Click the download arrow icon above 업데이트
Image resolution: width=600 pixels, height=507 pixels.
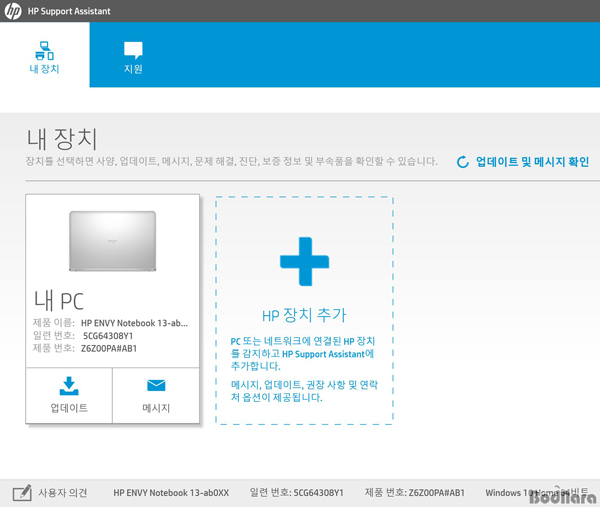coord(69,386)
